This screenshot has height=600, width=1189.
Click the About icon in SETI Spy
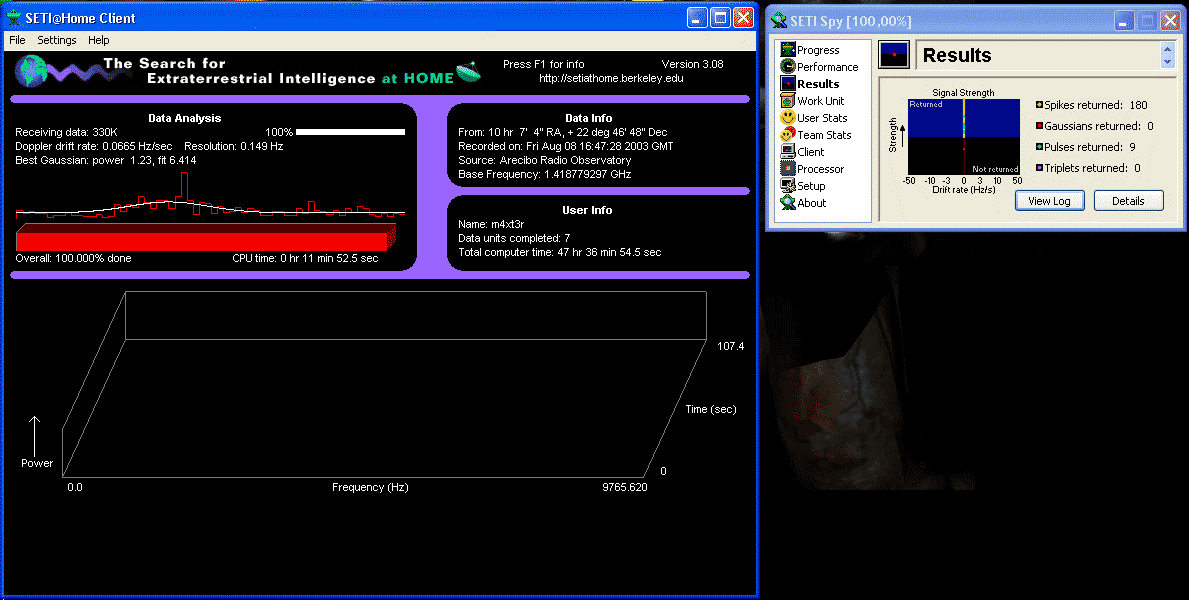[x=788, y=203]
